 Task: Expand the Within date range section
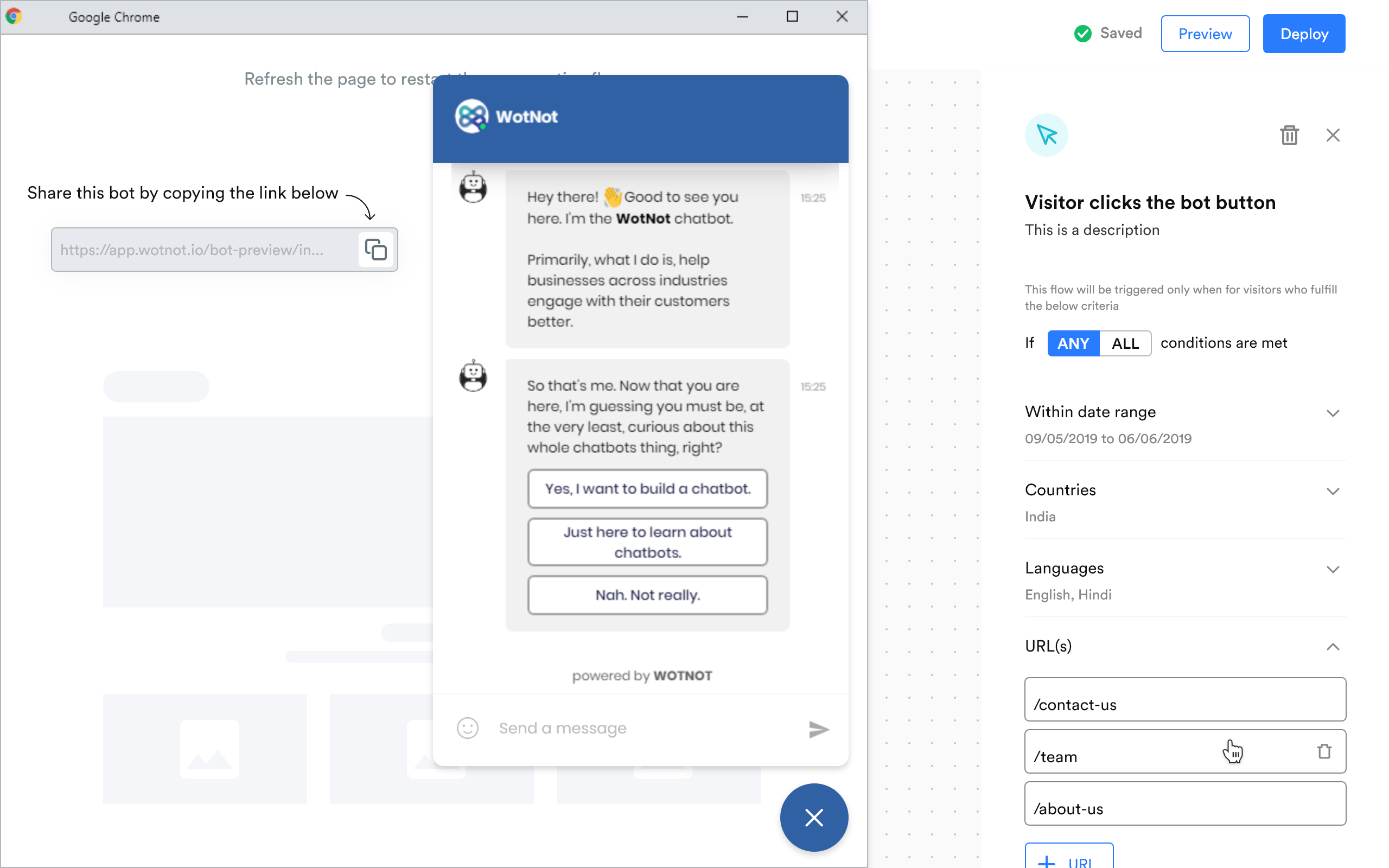point(1333,413)
